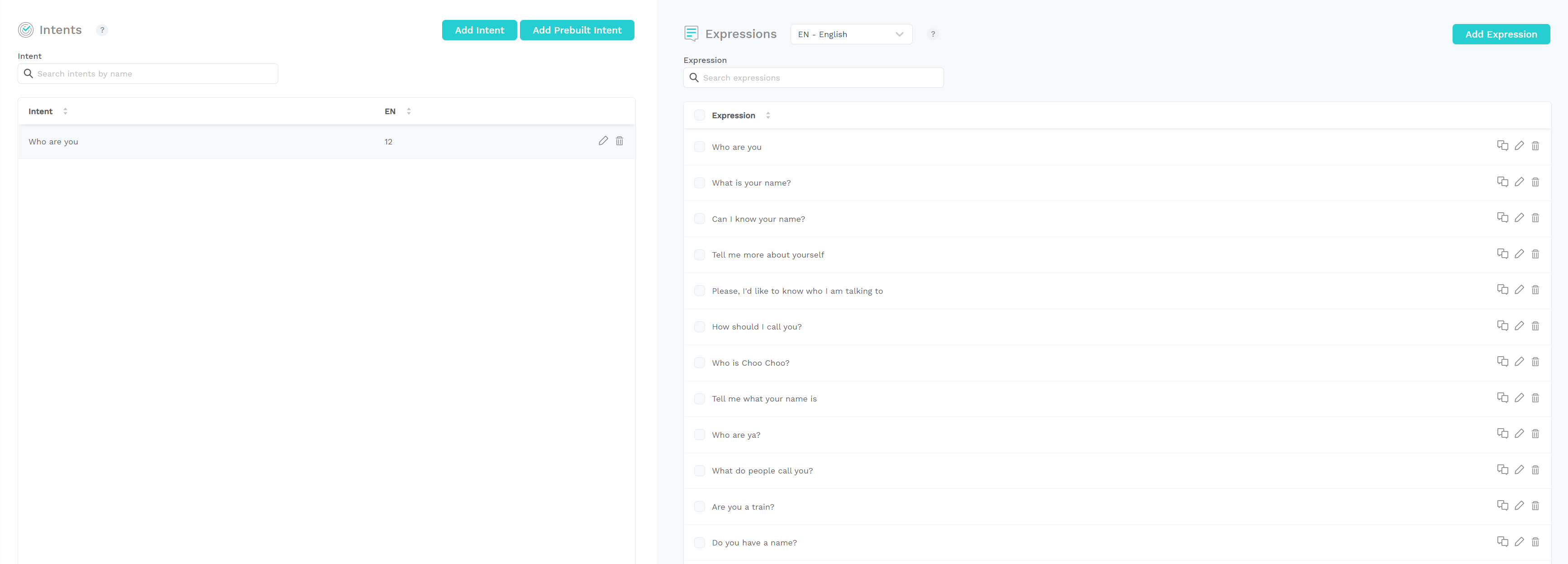Edit the 'Who is Choo Choo?' expression

click(1519, 361)
